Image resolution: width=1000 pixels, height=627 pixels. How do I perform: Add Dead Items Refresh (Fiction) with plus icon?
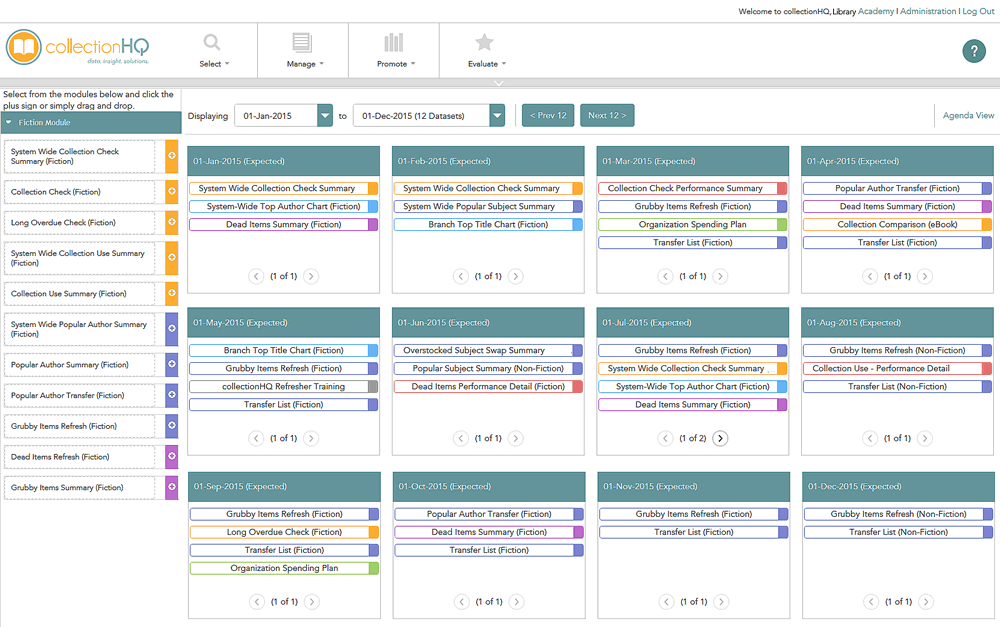pos(171,457)
